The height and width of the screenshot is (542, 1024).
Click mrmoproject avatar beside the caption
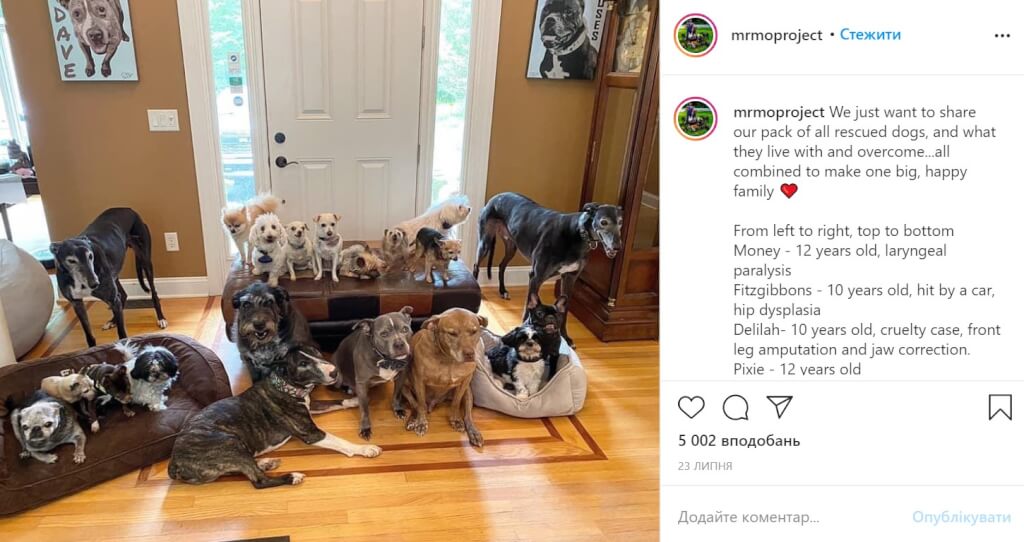[x=696, y=119]
